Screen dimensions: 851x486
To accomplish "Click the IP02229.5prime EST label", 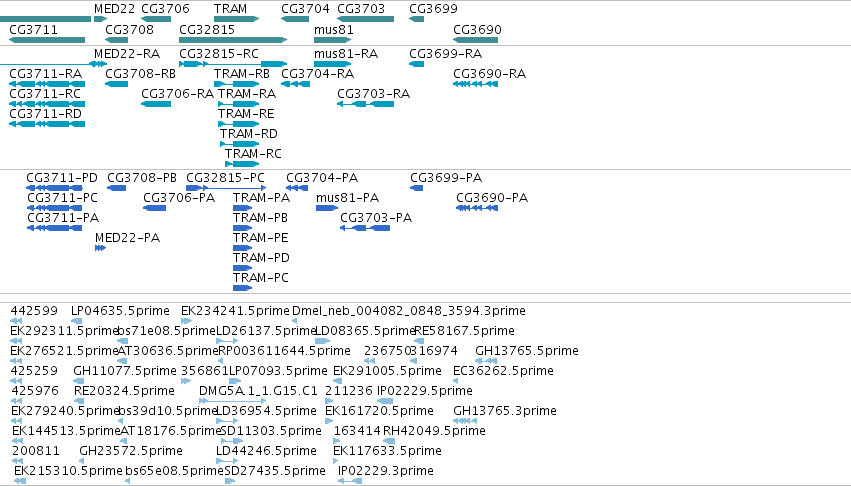I will 424,391.
